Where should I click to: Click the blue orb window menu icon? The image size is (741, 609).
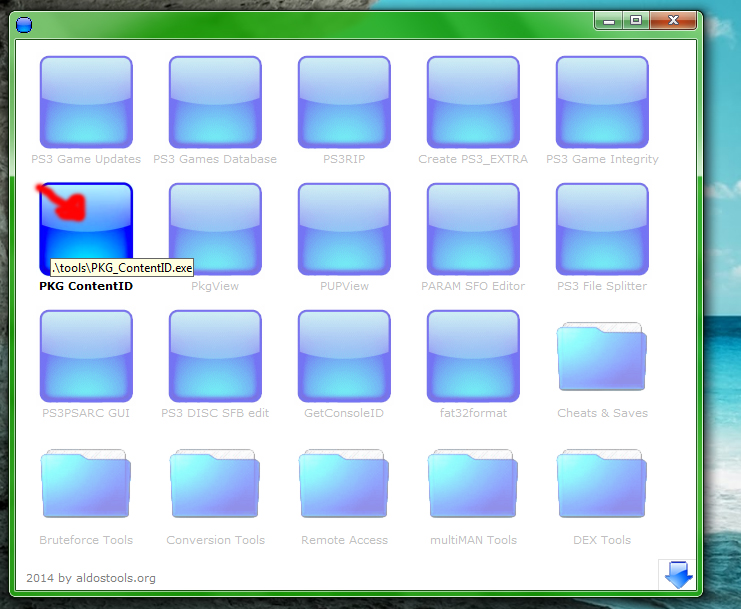25,23
